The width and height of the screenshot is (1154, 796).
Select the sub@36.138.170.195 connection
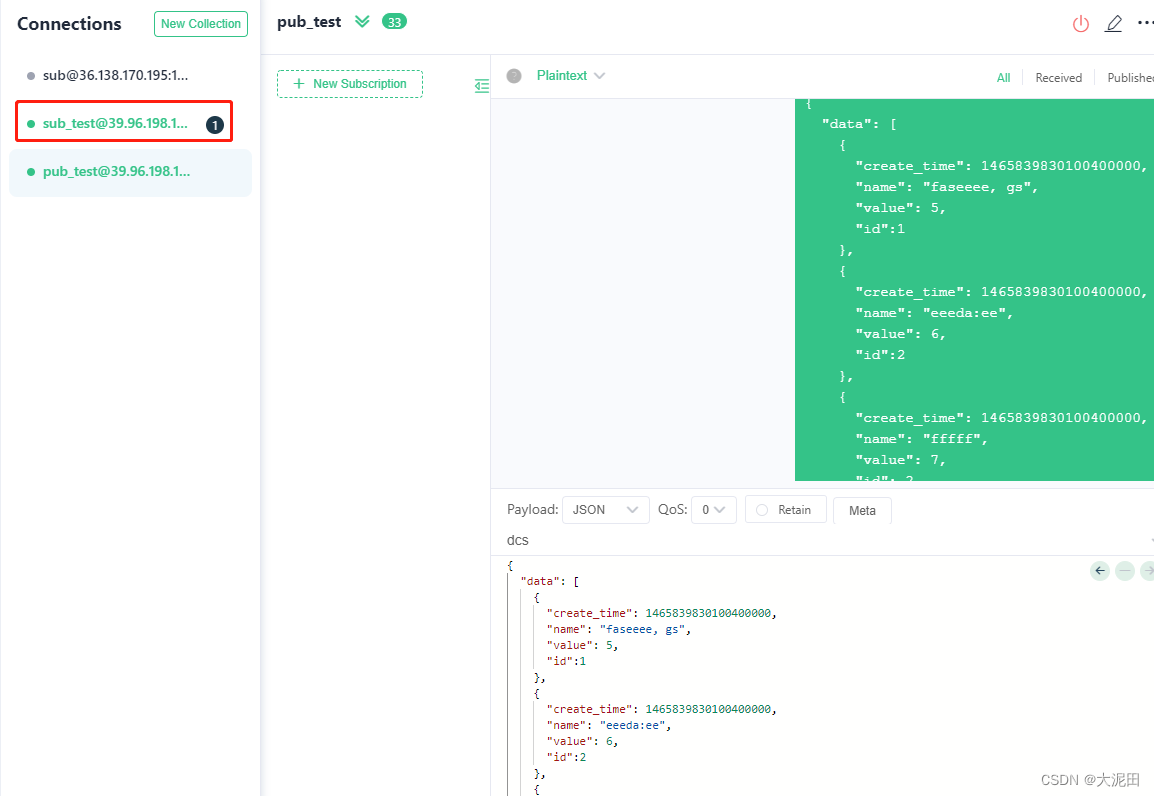point(130,76)
